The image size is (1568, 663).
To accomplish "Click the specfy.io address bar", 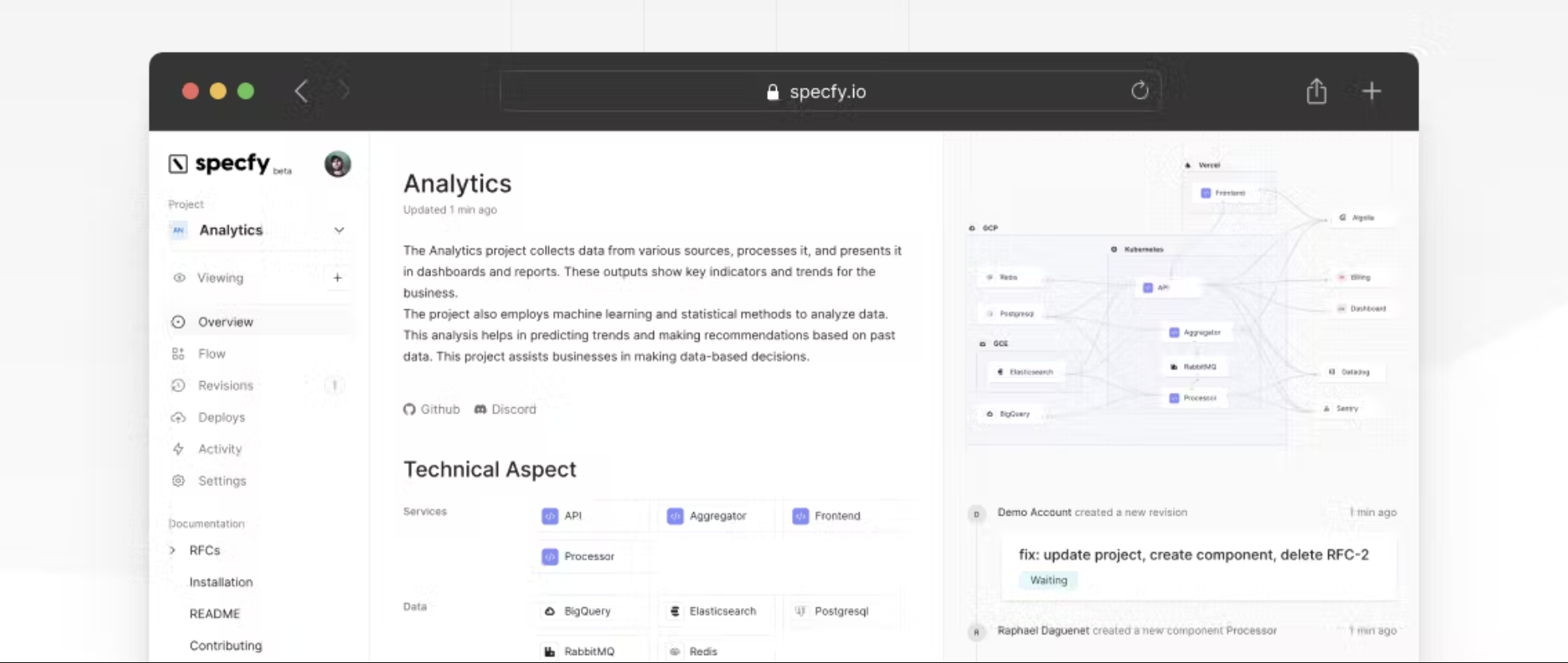I will coord(829,91).
